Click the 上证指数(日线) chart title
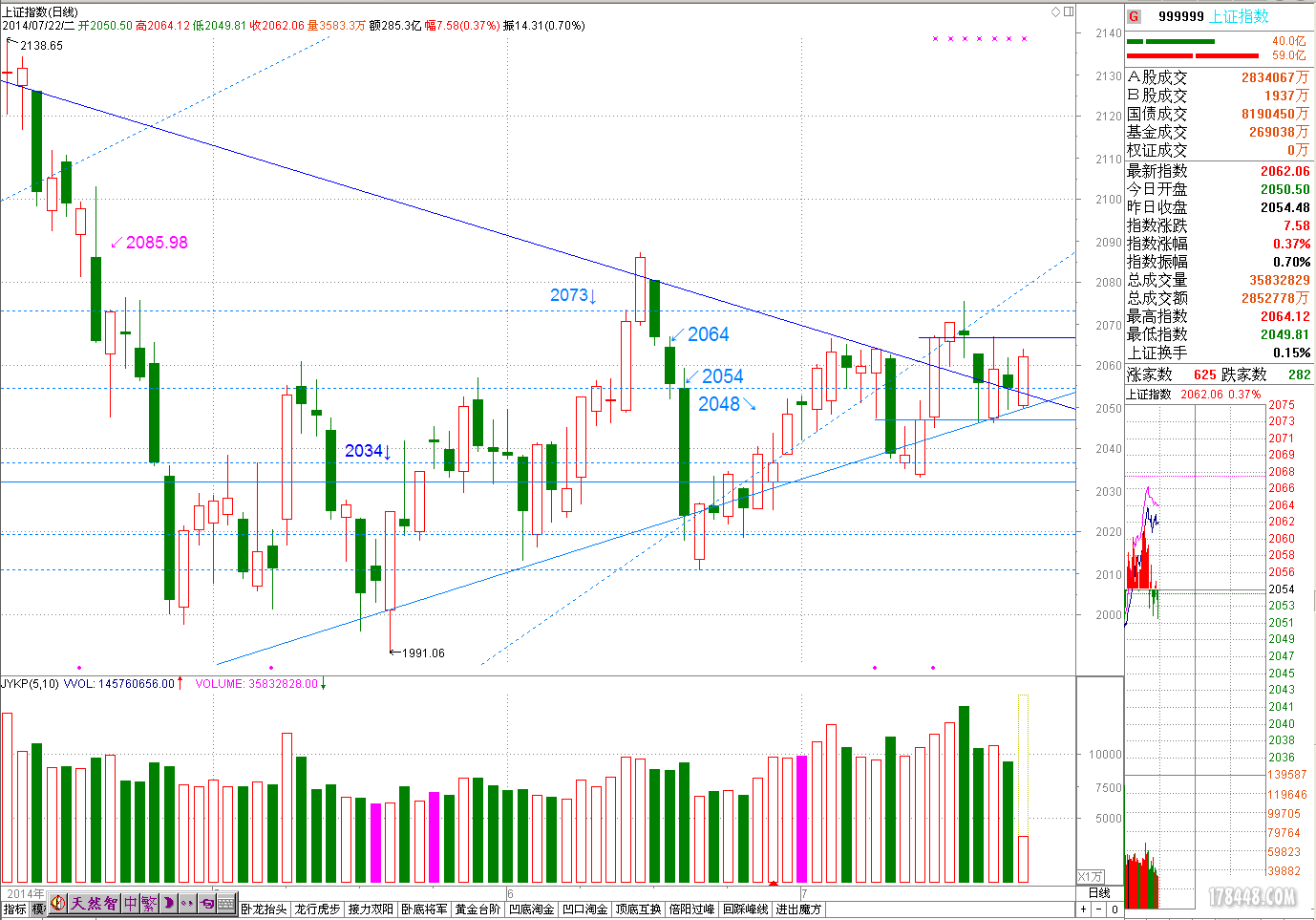The width and height of the screenshot is (1316, 920). [x=40, y=11]
